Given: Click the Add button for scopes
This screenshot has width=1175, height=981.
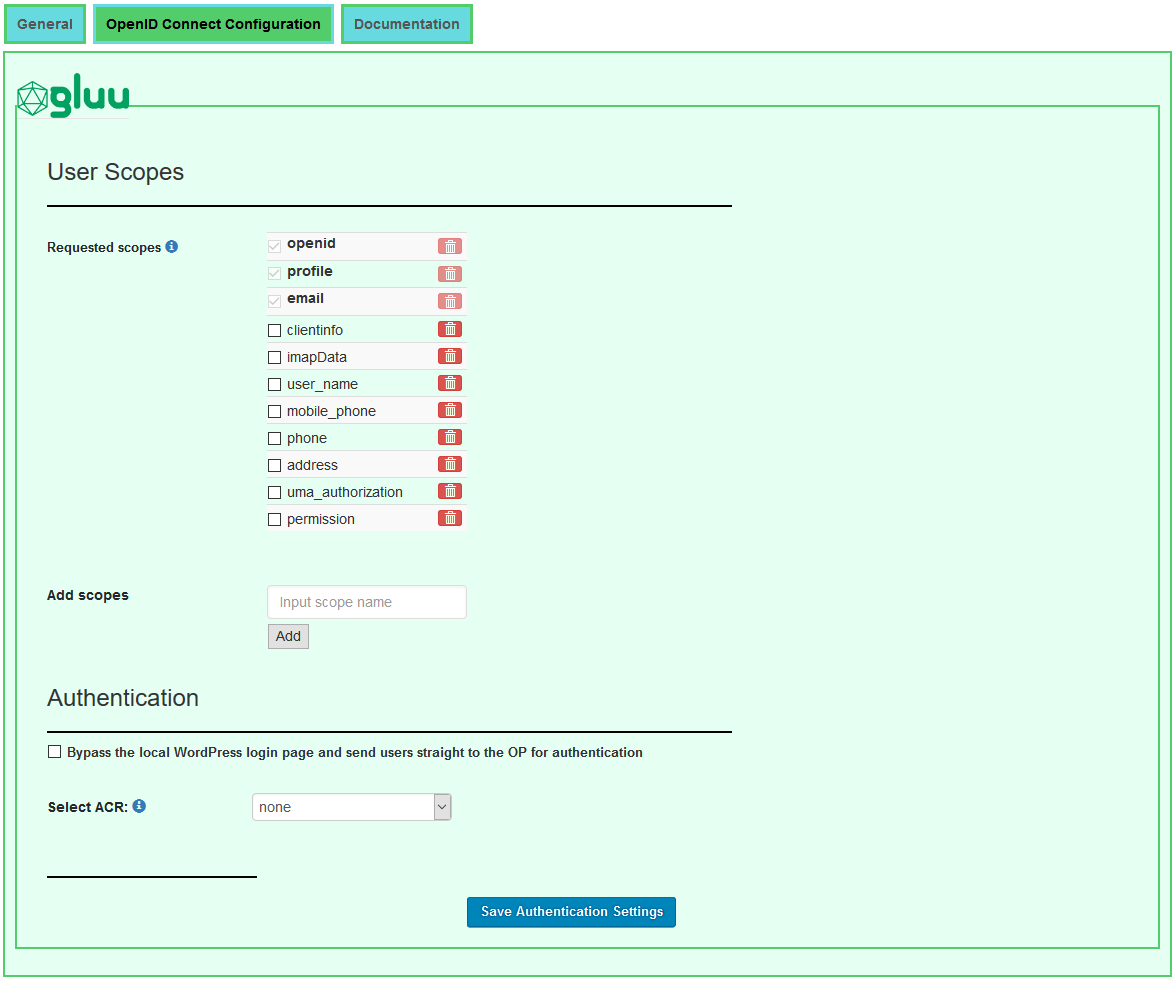Looking at the screenshot, I should [x=288, y=636].
